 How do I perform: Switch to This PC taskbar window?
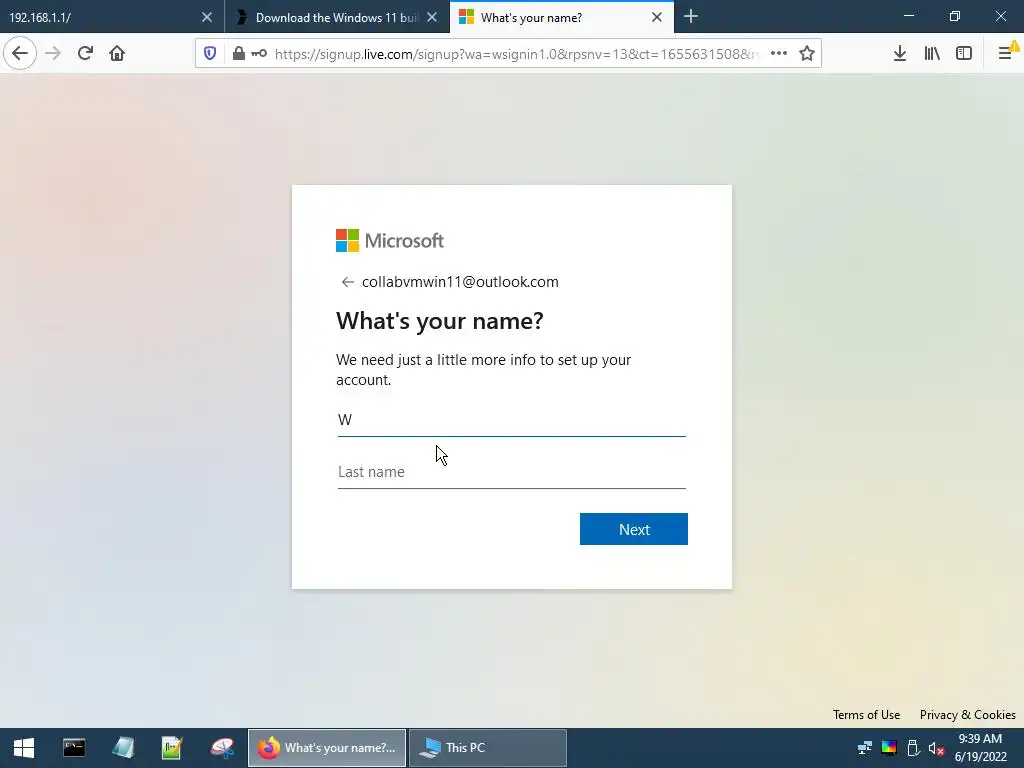(x=487, y=748)
